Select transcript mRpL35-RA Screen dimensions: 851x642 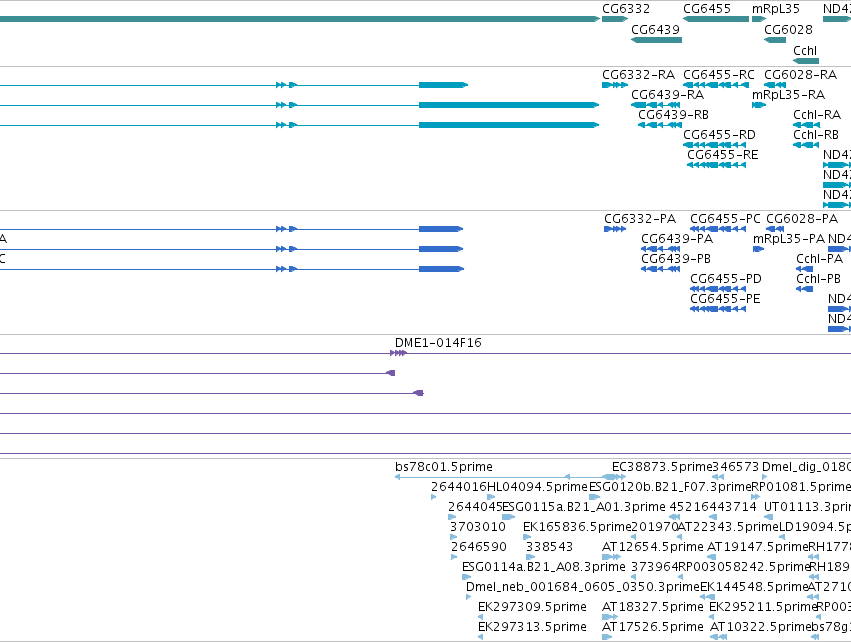[x=788, y=94]
